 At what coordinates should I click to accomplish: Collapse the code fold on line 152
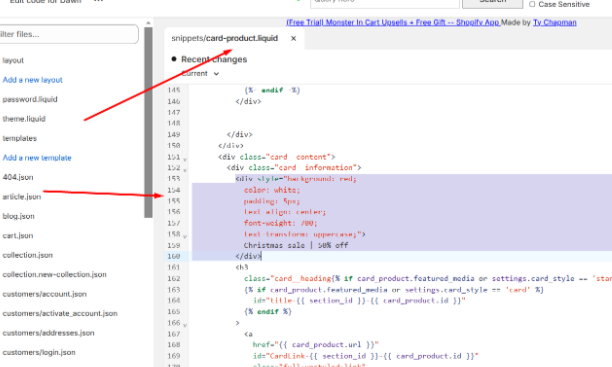(x=185, y=170)
